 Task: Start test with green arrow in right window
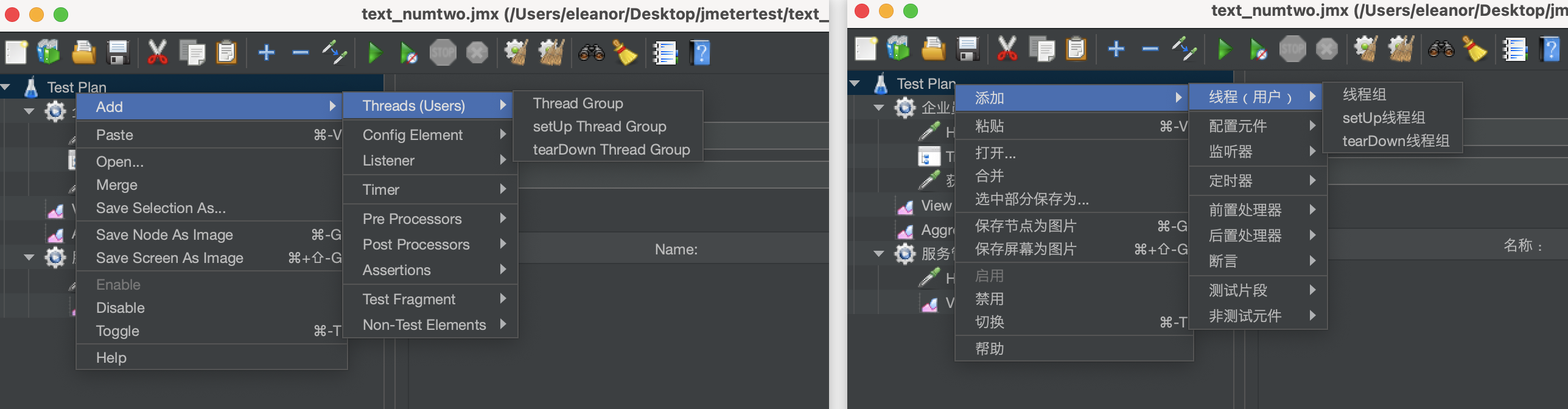1225,49
